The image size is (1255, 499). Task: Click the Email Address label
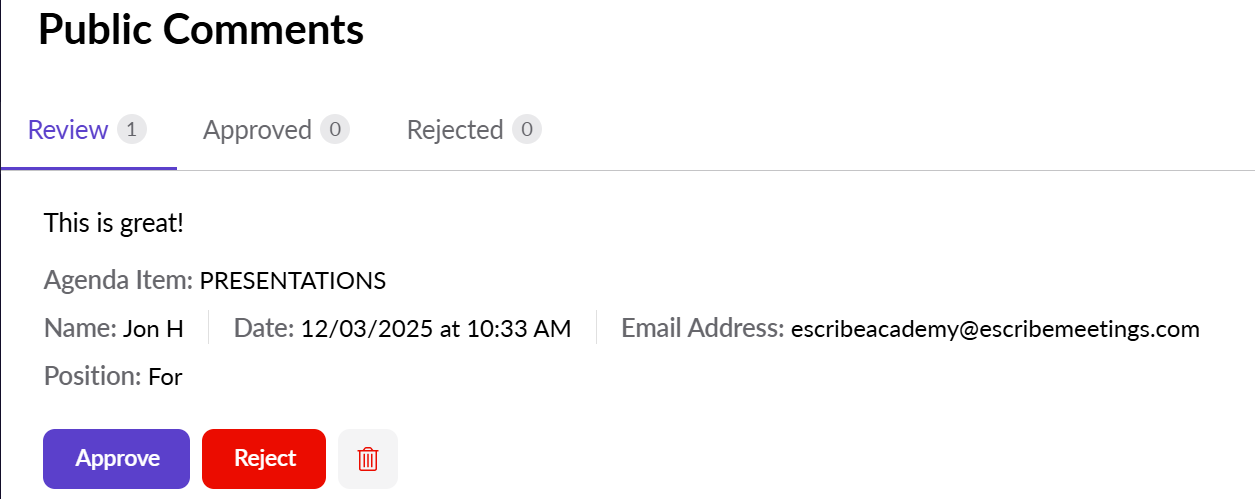(x=702, y=328)
